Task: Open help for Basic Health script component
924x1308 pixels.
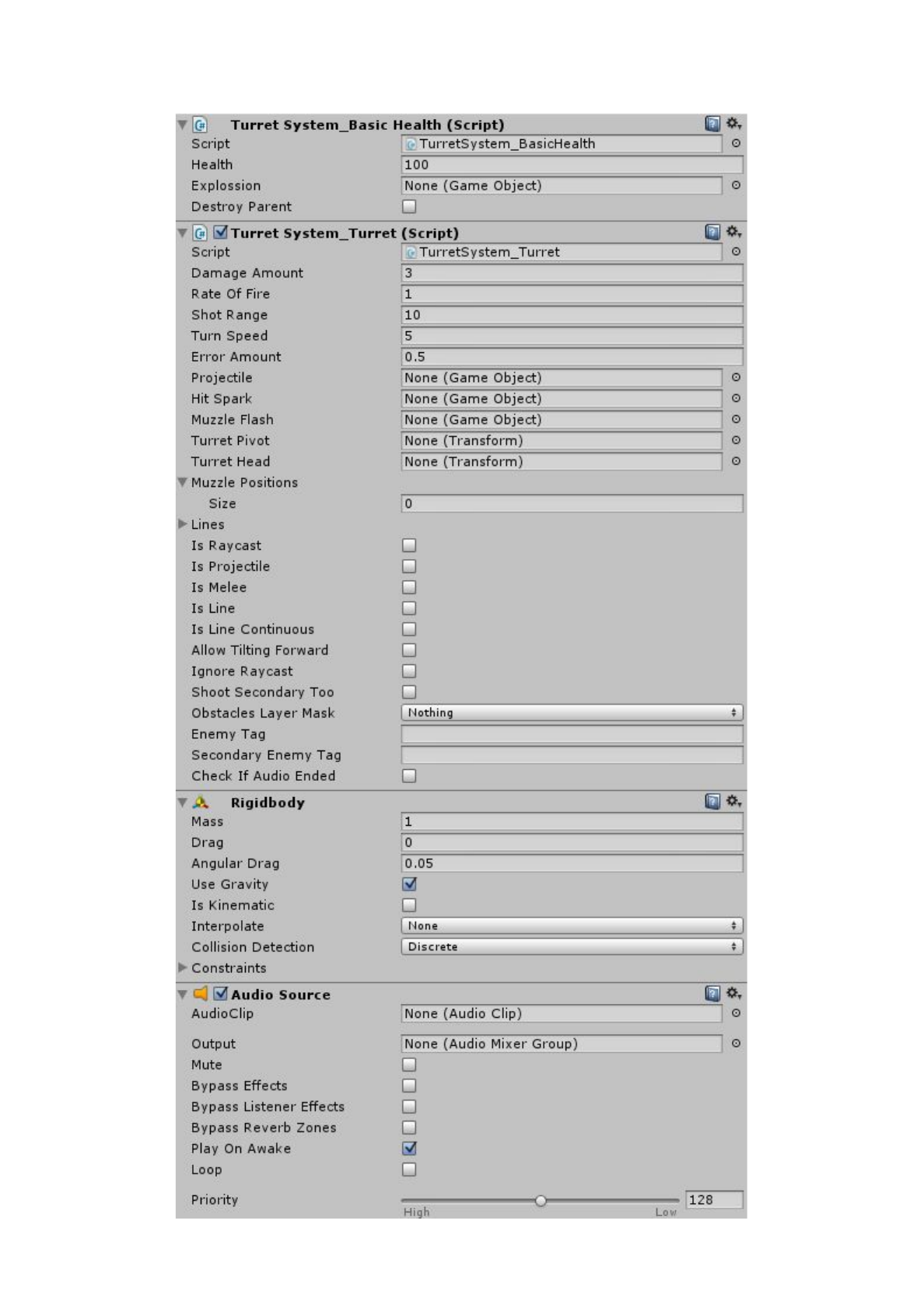Action: 712,124
